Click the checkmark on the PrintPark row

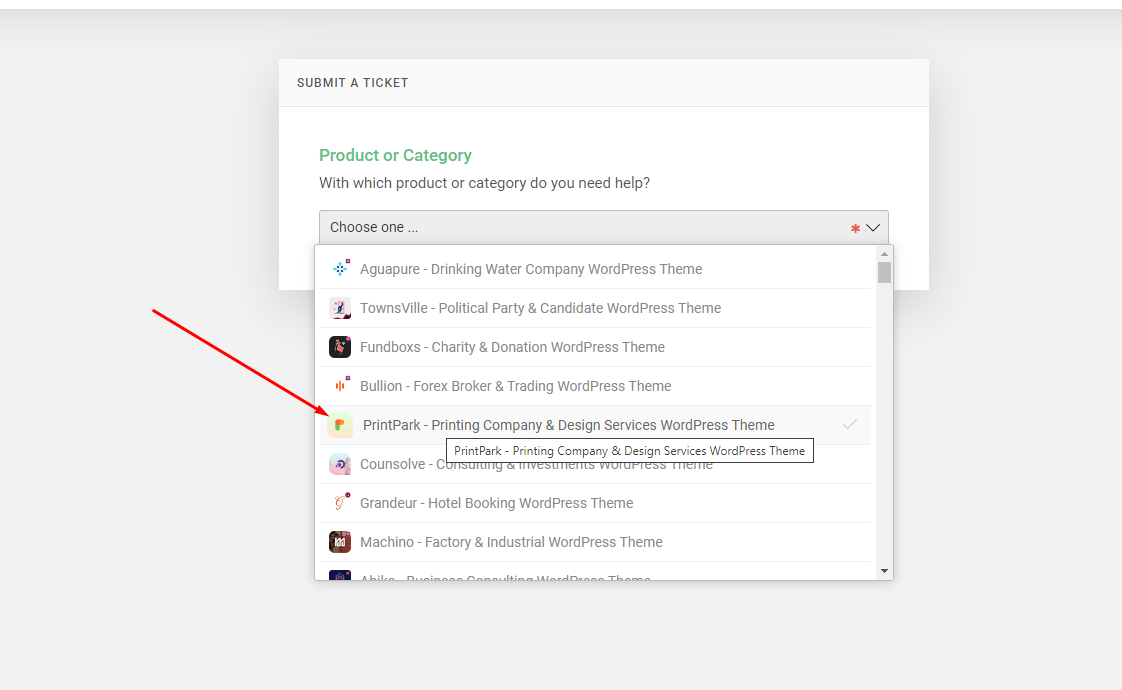[x=849, y=424]
